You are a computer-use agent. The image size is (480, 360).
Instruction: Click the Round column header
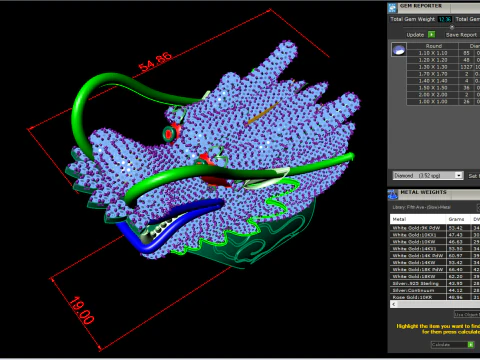click(x=433, y=46)
